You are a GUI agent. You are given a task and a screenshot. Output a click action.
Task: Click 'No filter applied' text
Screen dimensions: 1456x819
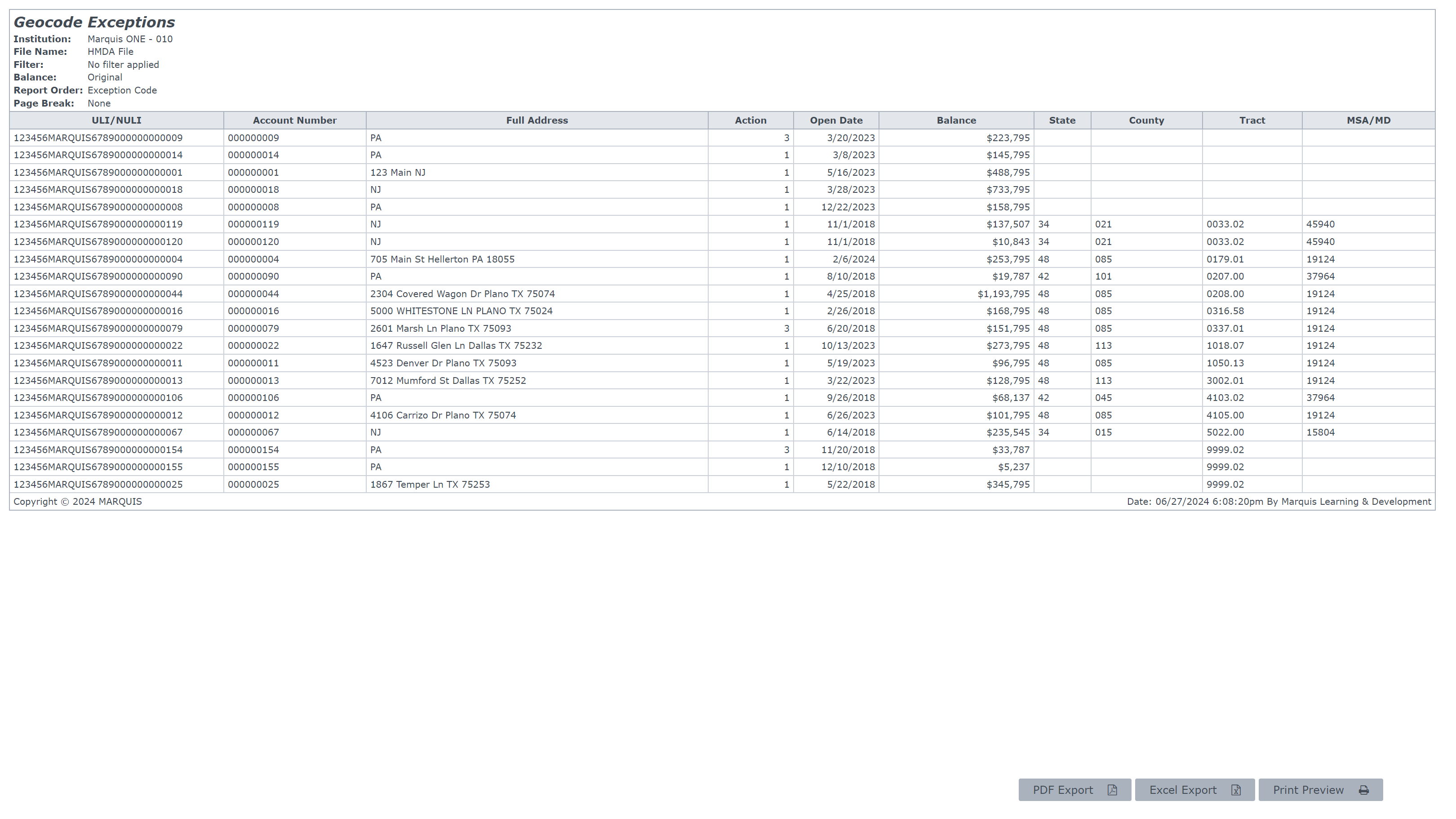point(123,64)
